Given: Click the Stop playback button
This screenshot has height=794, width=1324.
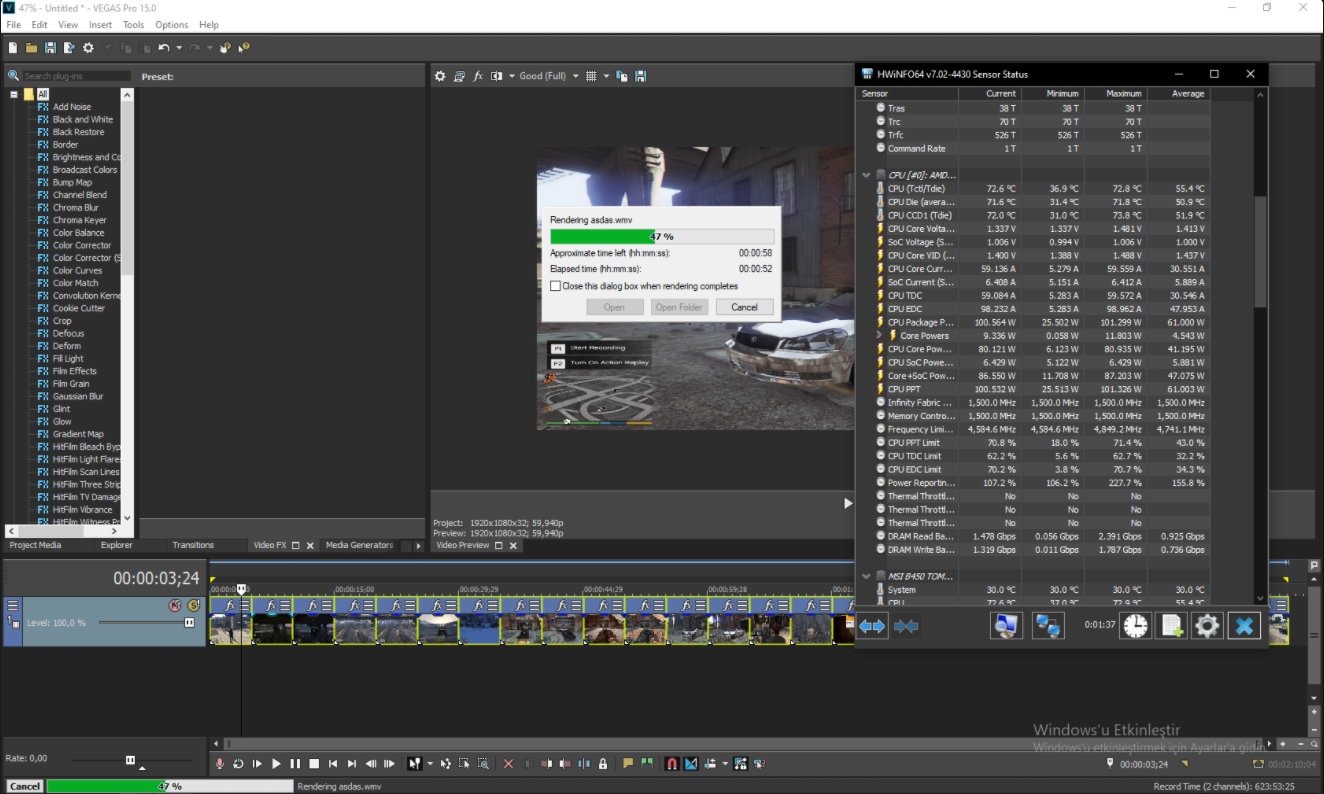Looking at the screenshot, I should click(314, 764).
